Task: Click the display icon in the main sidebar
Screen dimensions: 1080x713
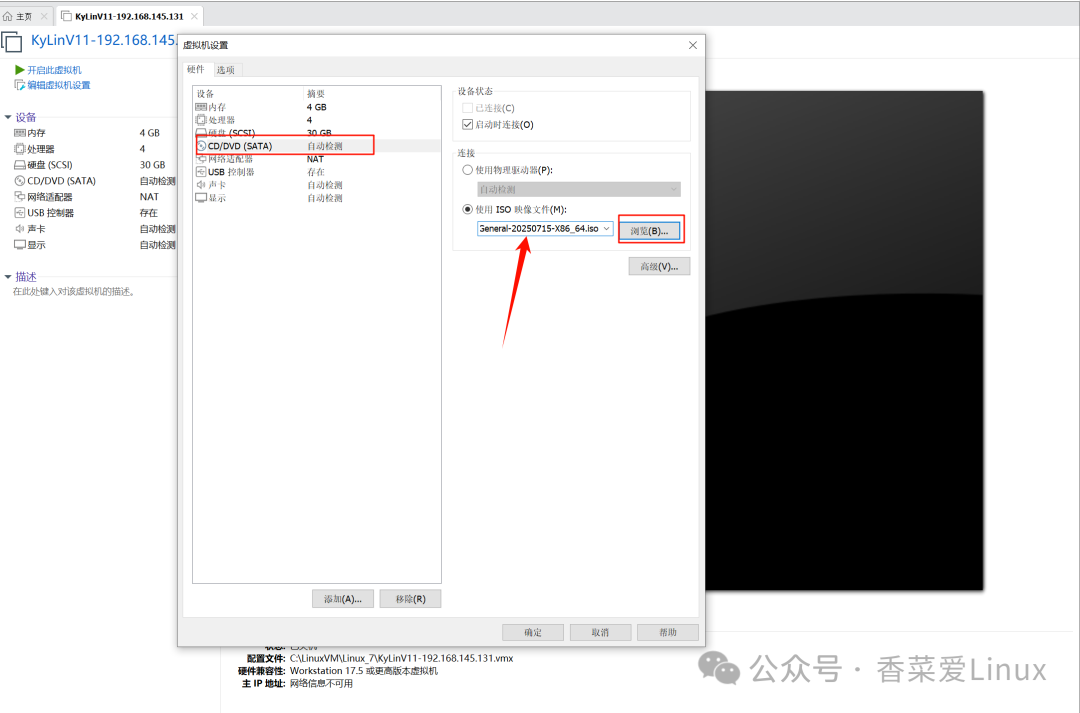Action: click(x=20, y=245)
